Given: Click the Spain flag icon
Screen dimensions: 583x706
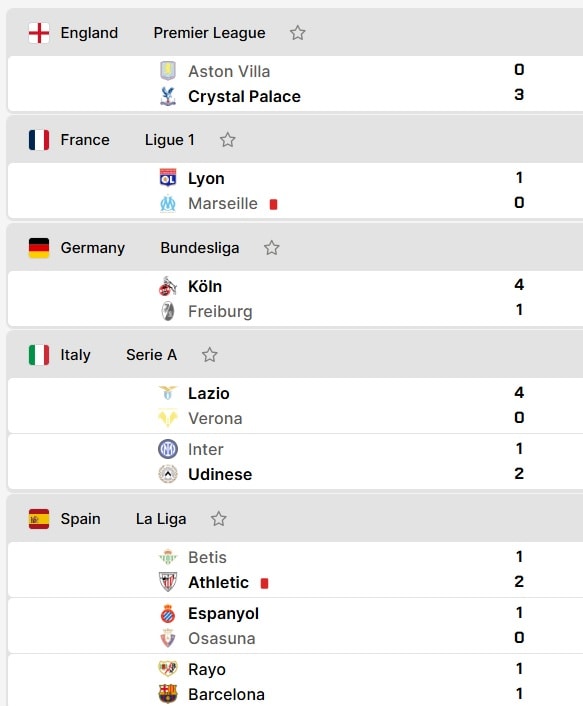Looking at the screenshot, I should [39, 519].
